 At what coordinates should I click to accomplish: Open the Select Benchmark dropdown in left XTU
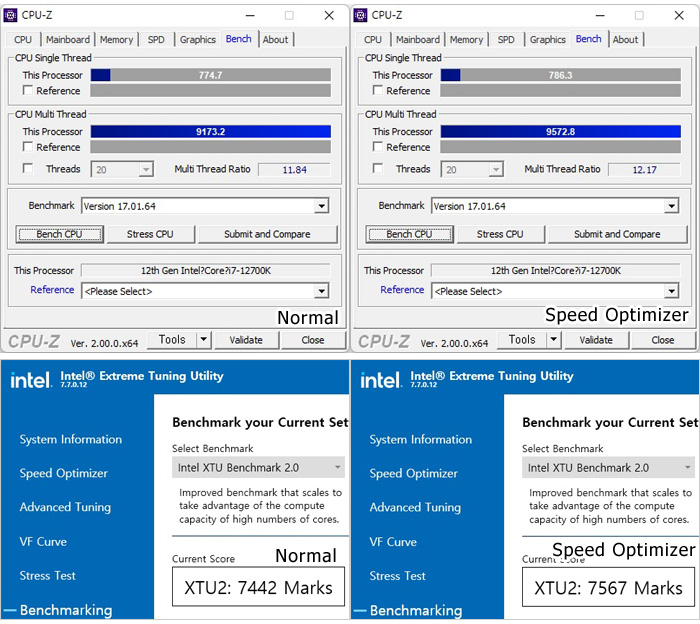pos(337,467)
